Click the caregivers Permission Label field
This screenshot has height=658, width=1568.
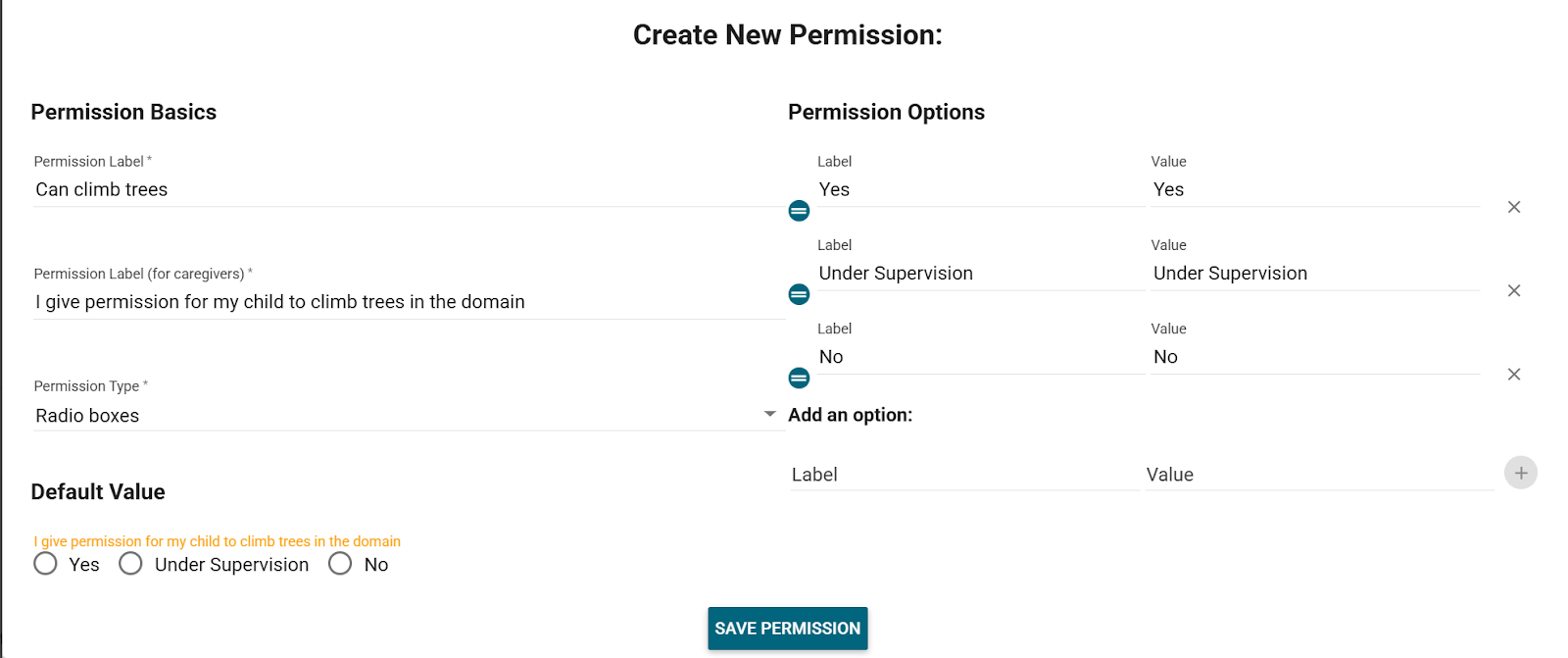(x=407, y=302)
